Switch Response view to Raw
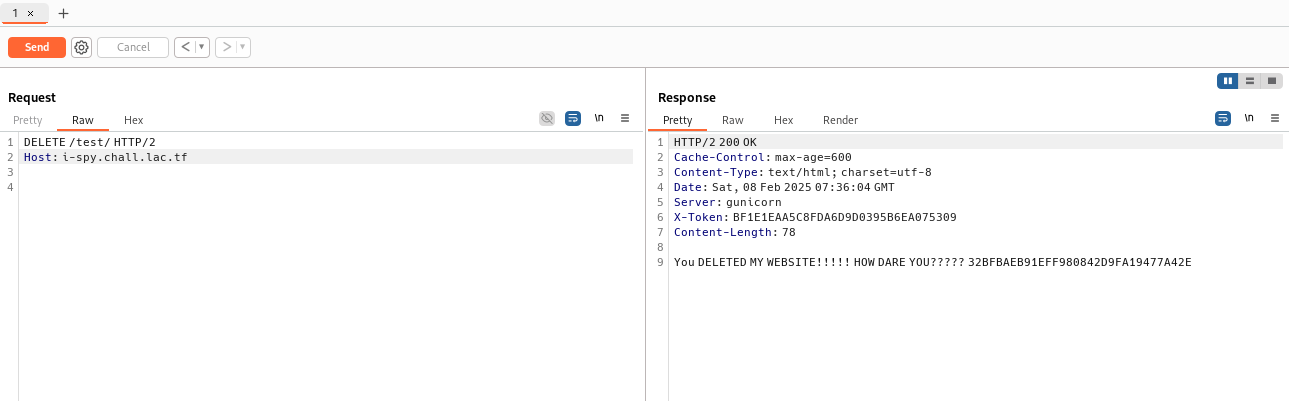The width and height of the screenshot is (1289, 401). pos(733,120)
